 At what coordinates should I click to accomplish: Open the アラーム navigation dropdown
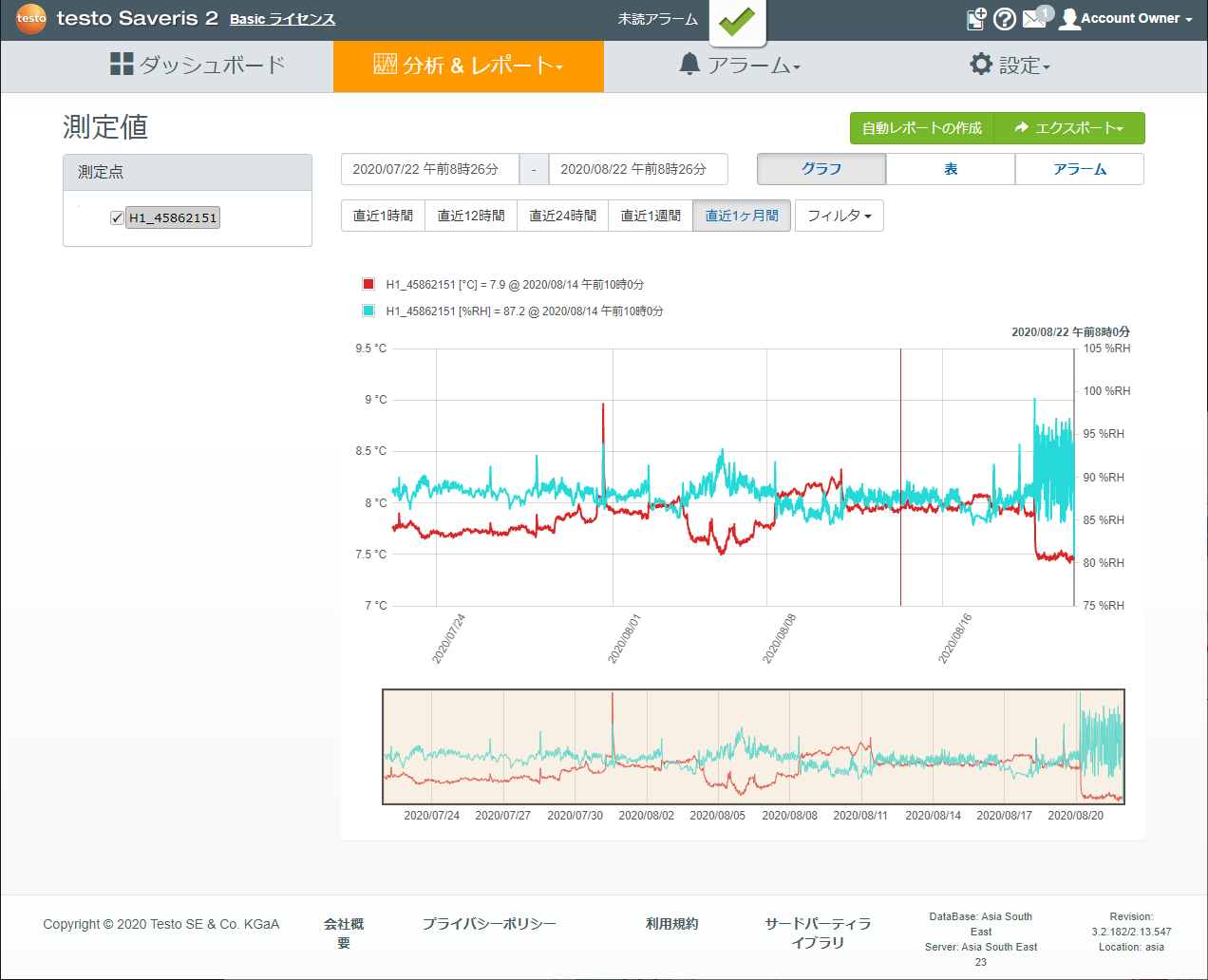(x=741, y=66)
